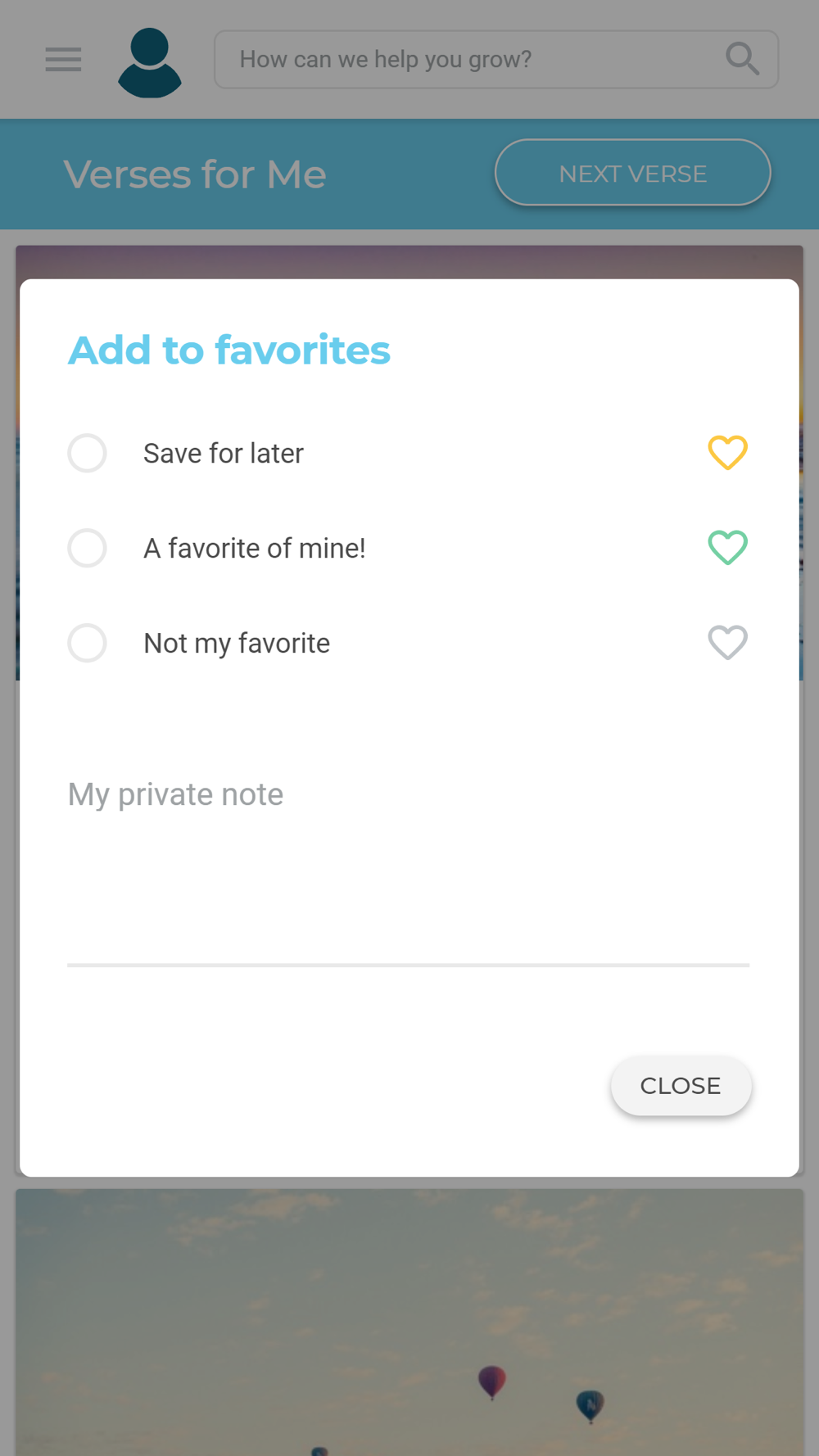
Task: Tap the gray heart icon
Action: [727, 643]
